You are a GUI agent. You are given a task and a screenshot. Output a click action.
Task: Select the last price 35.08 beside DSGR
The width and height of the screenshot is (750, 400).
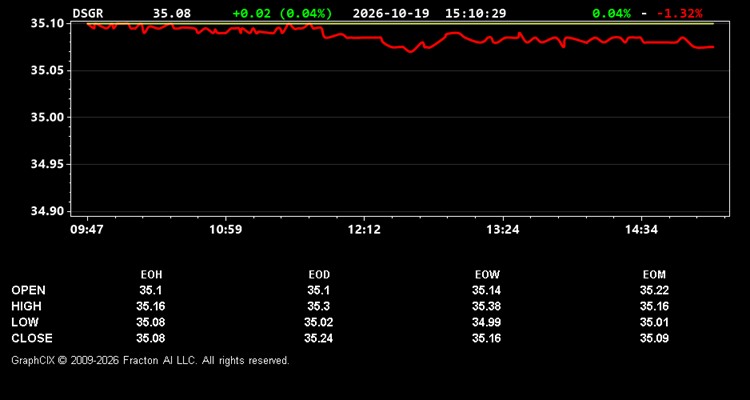click(x=172, y=13)
